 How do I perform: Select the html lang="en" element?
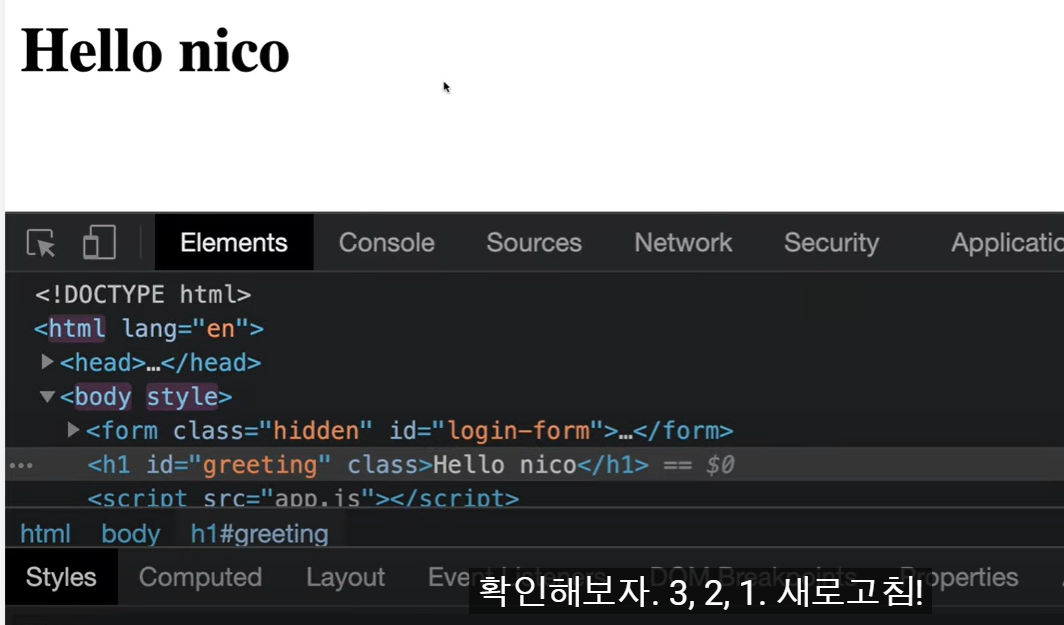pyautogui.click(x=149, y=328)
